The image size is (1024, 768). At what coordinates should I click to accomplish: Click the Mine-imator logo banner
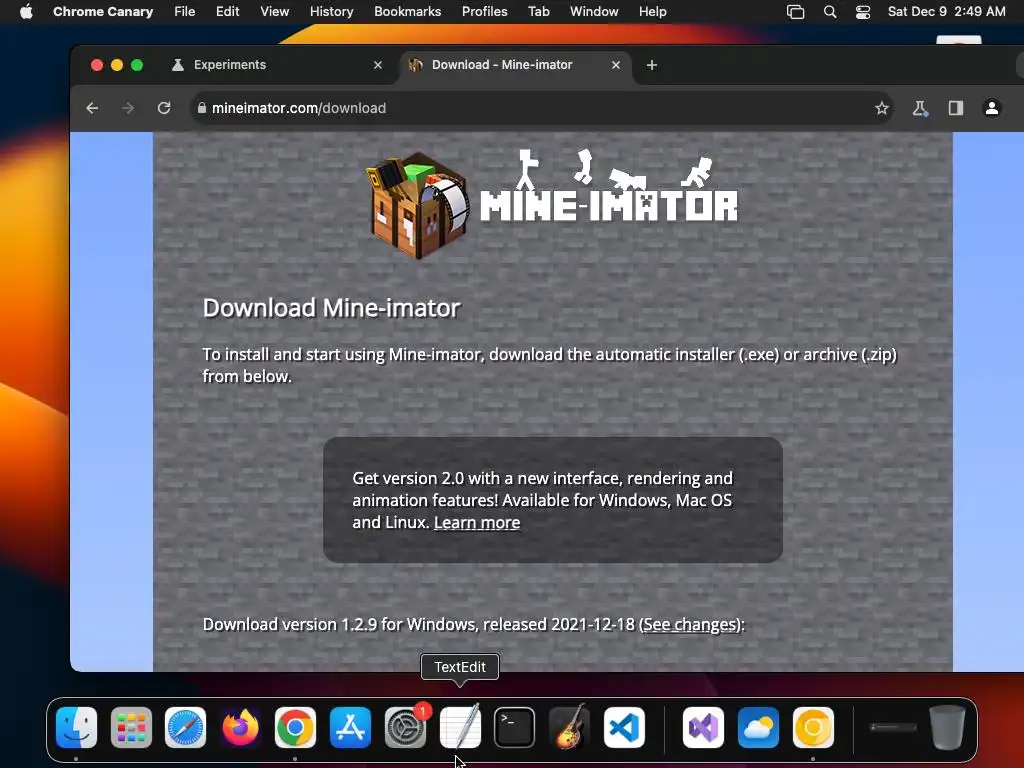click(552, 204)
